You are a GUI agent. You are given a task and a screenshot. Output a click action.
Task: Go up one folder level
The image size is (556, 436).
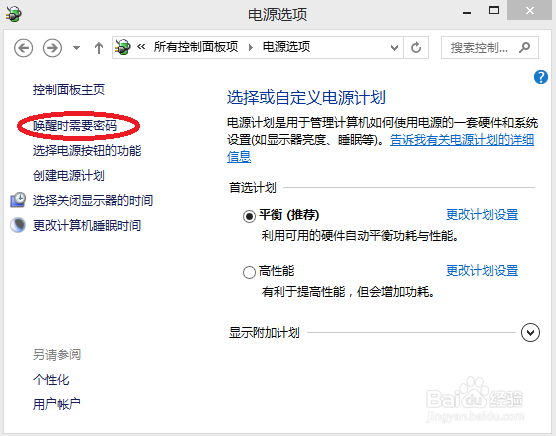coord(99,48)
